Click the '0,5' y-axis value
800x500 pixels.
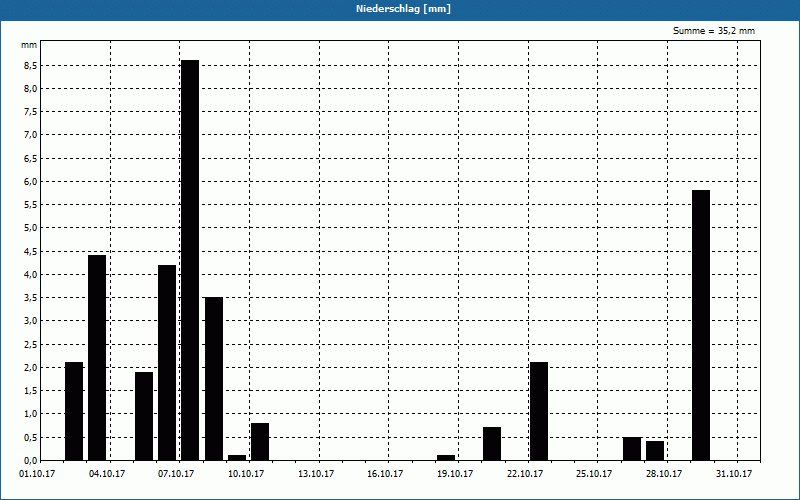click(31, 437)
